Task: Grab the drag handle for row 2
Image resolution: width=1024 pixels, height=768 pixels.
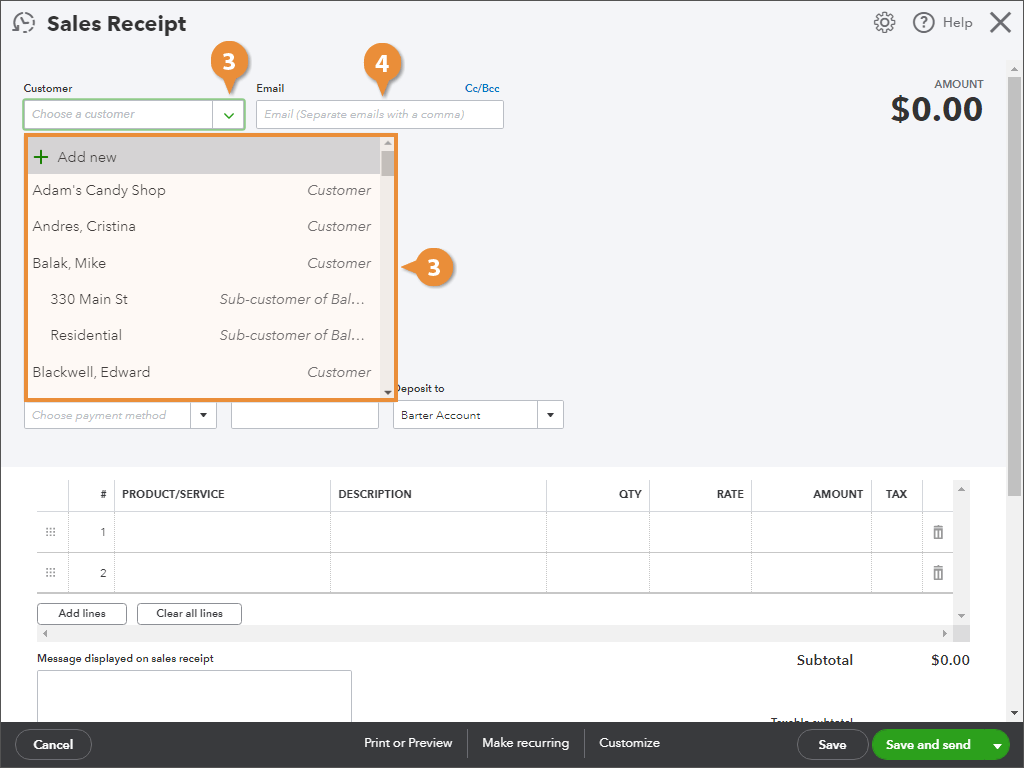Action: coord(51,573)
